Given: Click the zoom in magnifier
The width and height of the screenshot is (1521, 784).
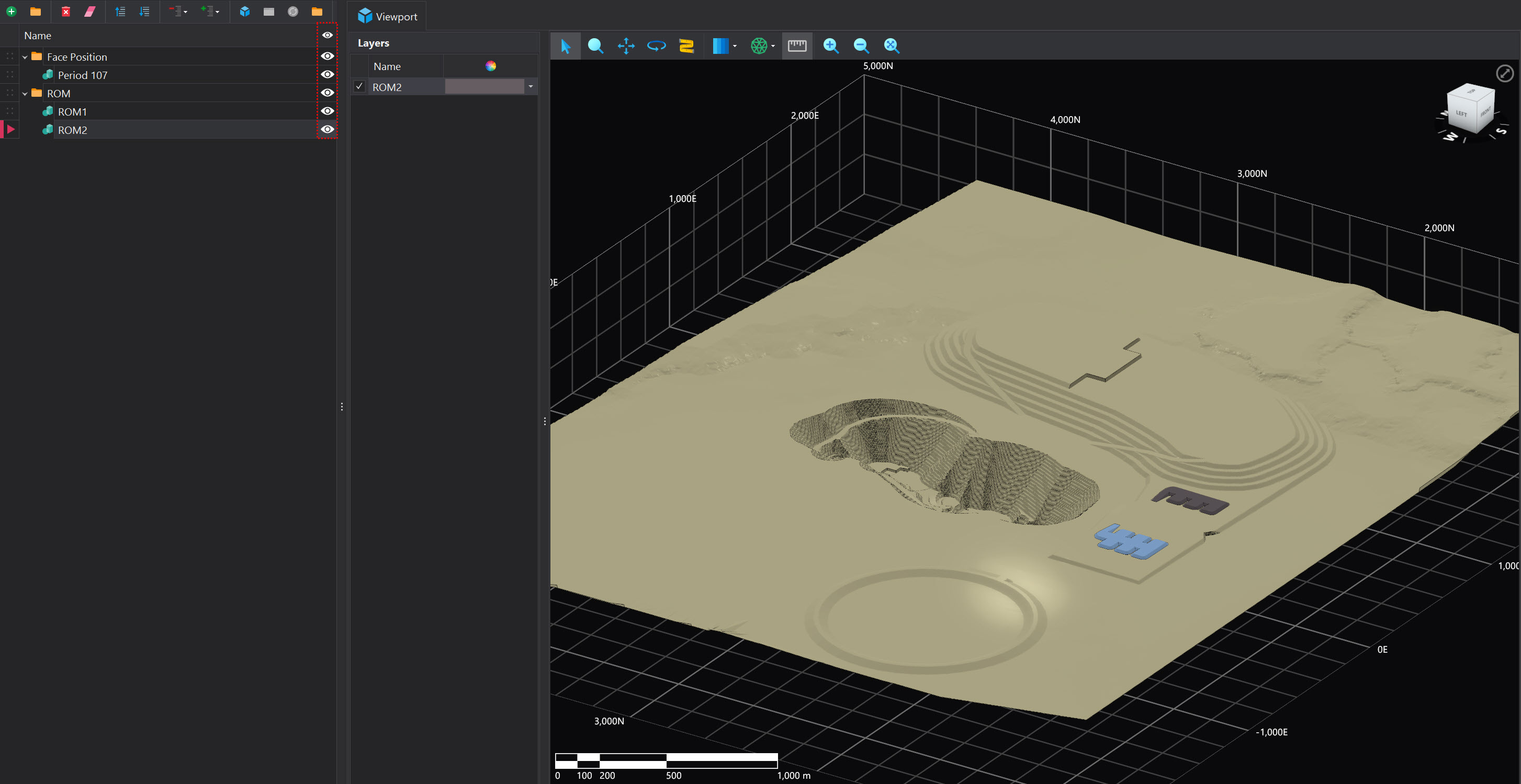Looking at the screenshot, I should pos(831,46).
